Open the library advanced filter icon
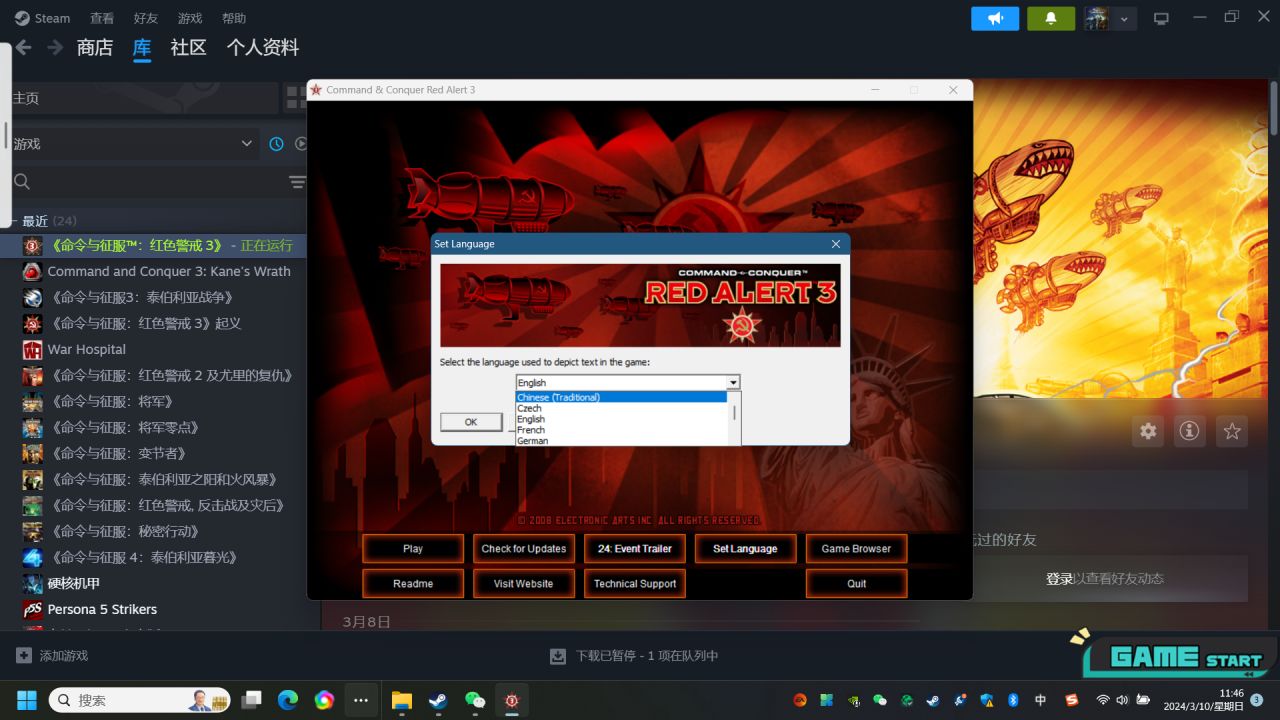The height and width of the screenshot is (720, 1280). (297, 182)
